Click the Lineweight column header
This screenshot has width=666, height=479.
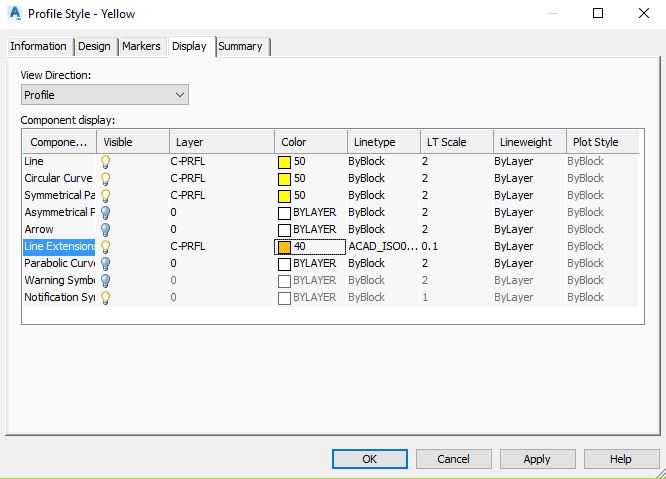[530, 142]
